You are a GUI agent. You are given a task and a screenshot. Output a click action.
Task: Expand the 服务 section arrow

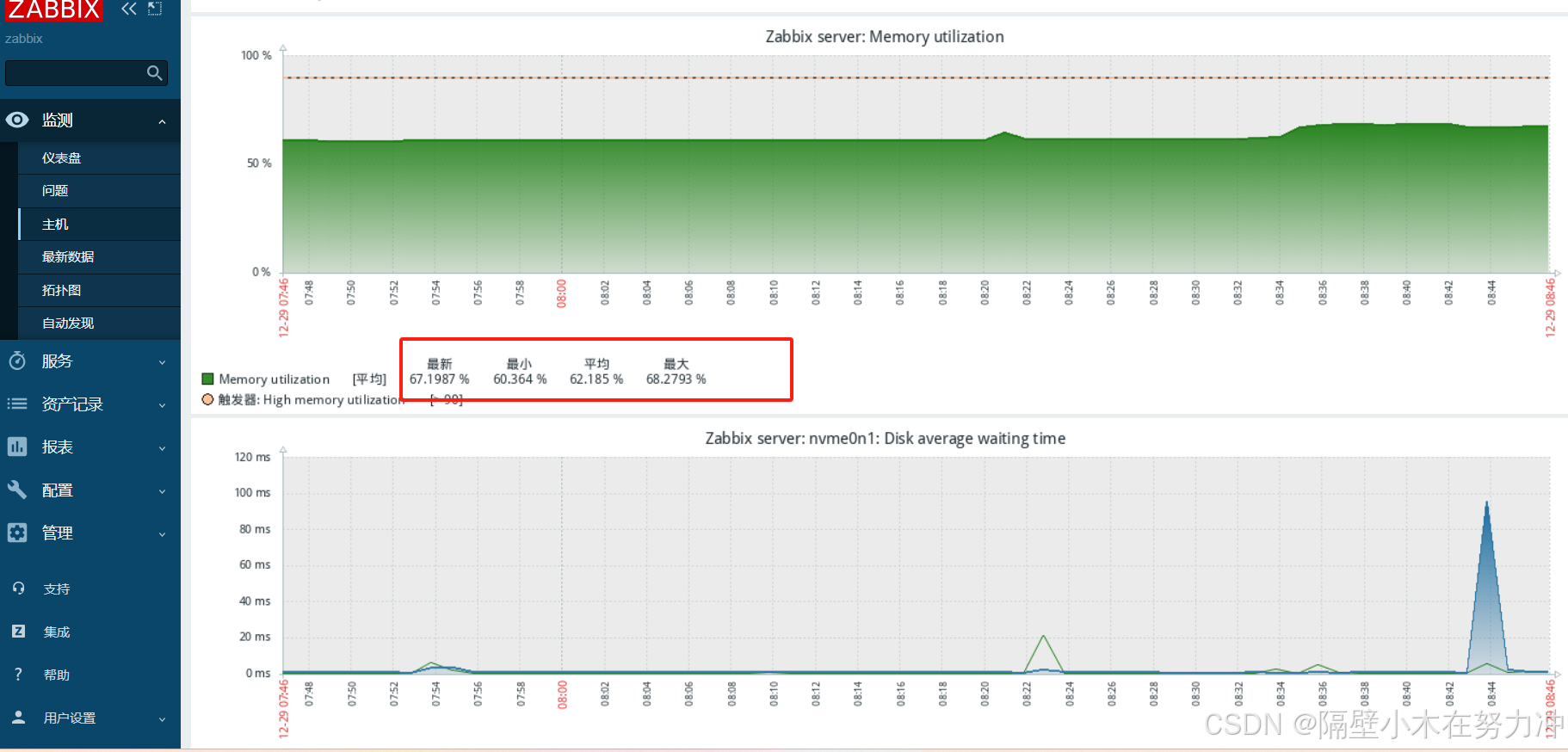pyautogui.click(x=162, y=362)
